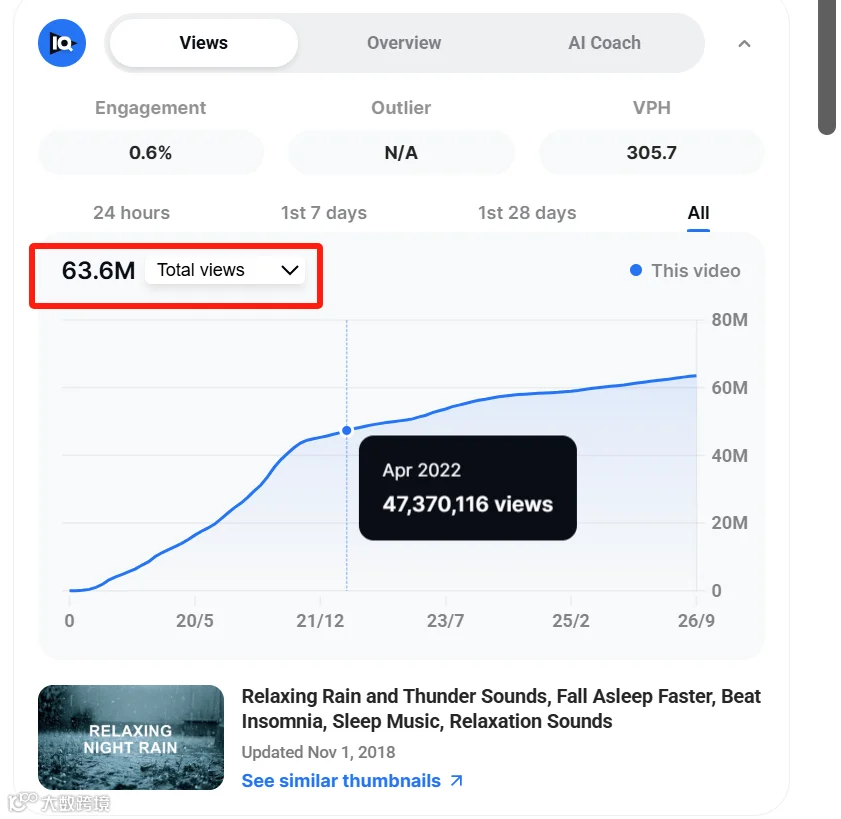Switch to the Overview tab

click(404, 43)
